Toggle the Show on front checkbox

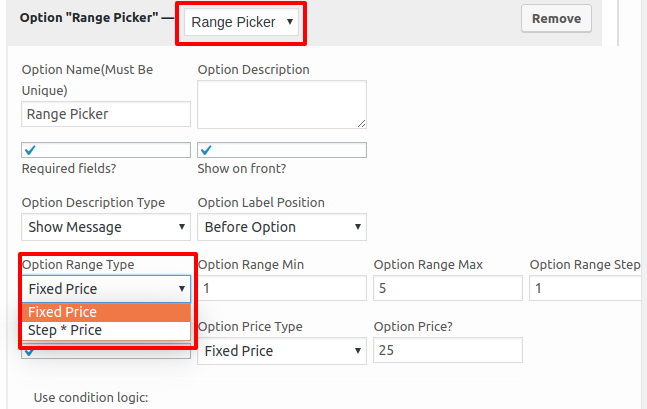pyautogui.click(x=282, y=150)
